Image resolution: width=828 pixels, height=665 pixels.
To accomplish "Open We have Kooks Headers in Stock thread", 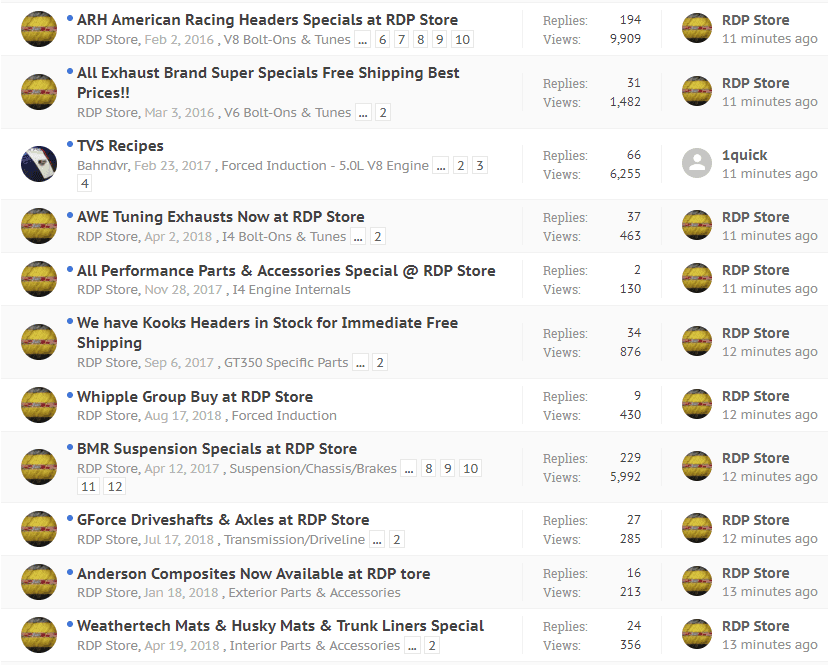I will click(x=267, y=333).
